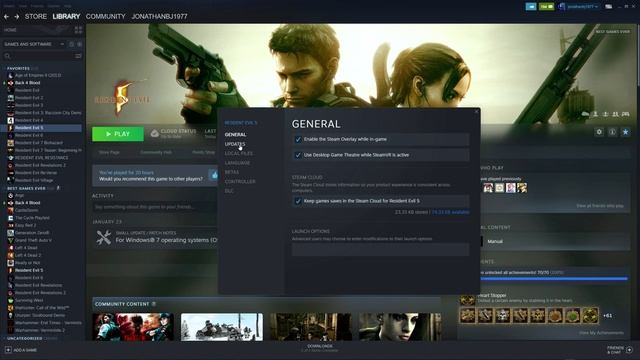
Task: Open the Store Page link
Action: (109, 152)
